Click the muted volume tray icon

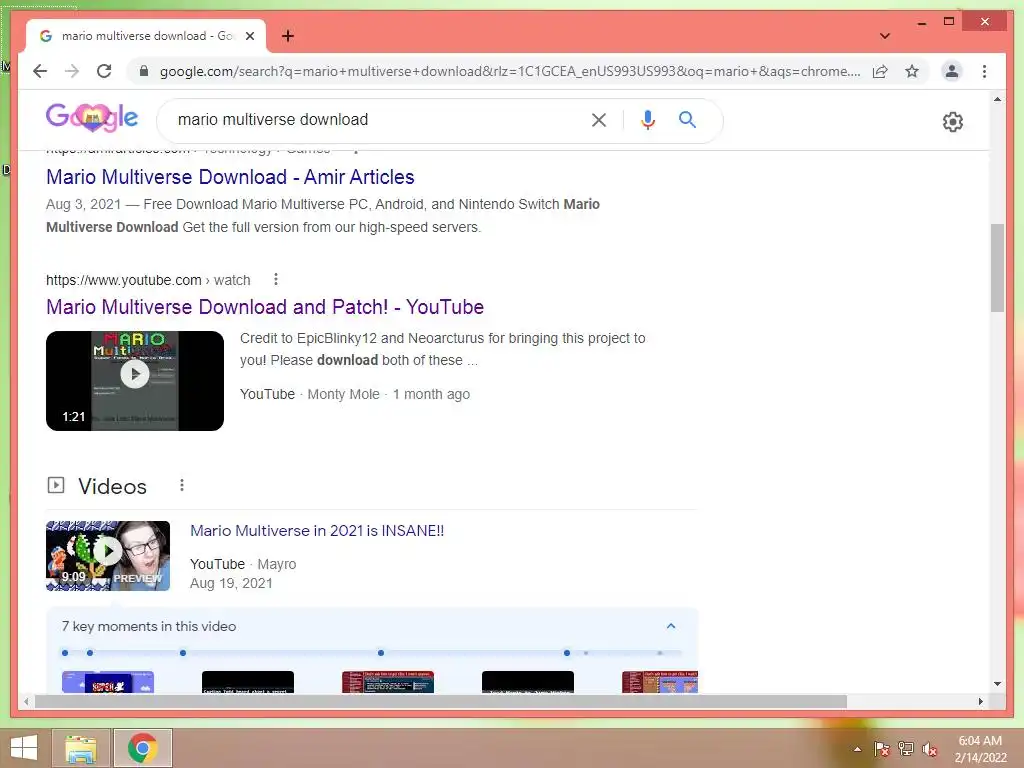tap(930, 749)
